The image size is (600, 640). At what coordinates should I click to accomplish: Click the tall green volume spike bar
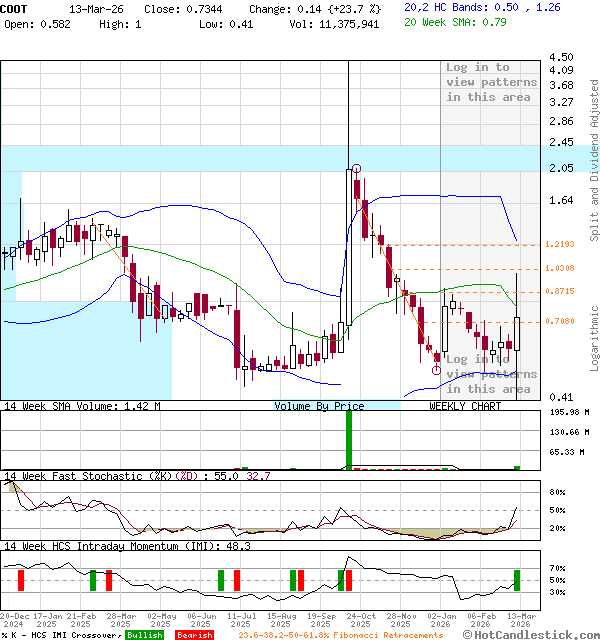[x=349, y=439]
